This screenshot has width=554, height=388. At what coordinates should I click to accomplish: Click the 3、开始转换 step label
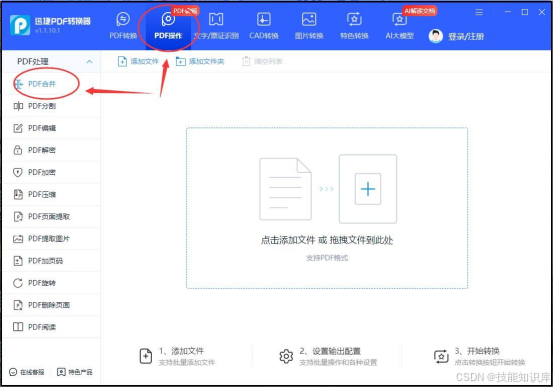(x=477, y=351)
